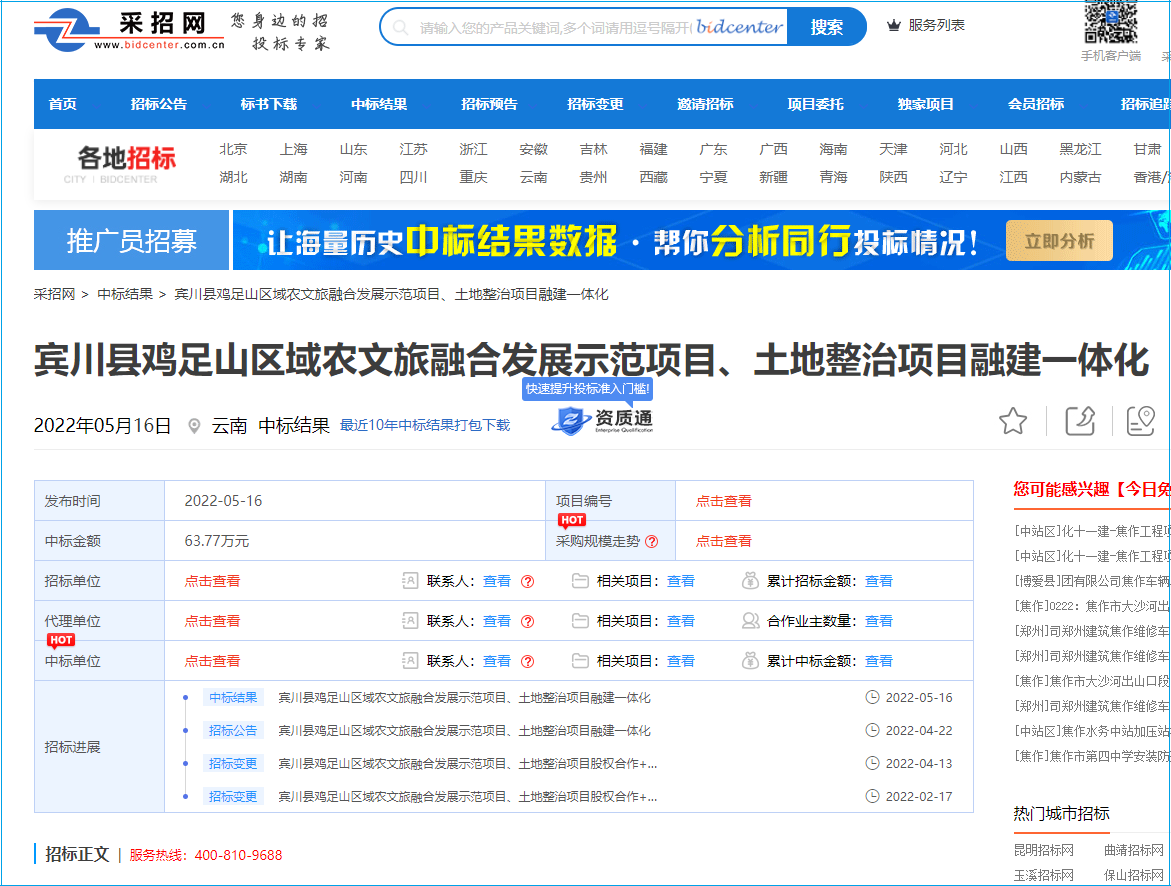Click 中标结果 in the breadcrumb

click(125, 294)
